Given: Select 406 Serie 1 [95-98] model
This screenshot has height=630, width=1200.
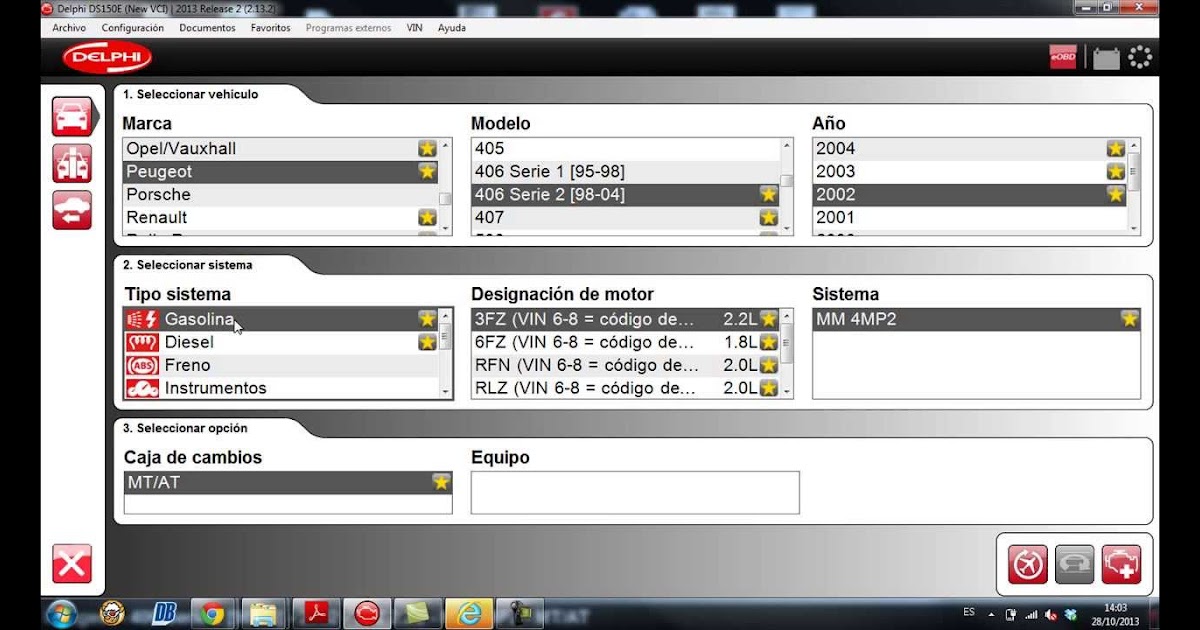Looking at the screenshot, I should pyautogui.click(x=625, y=171).
